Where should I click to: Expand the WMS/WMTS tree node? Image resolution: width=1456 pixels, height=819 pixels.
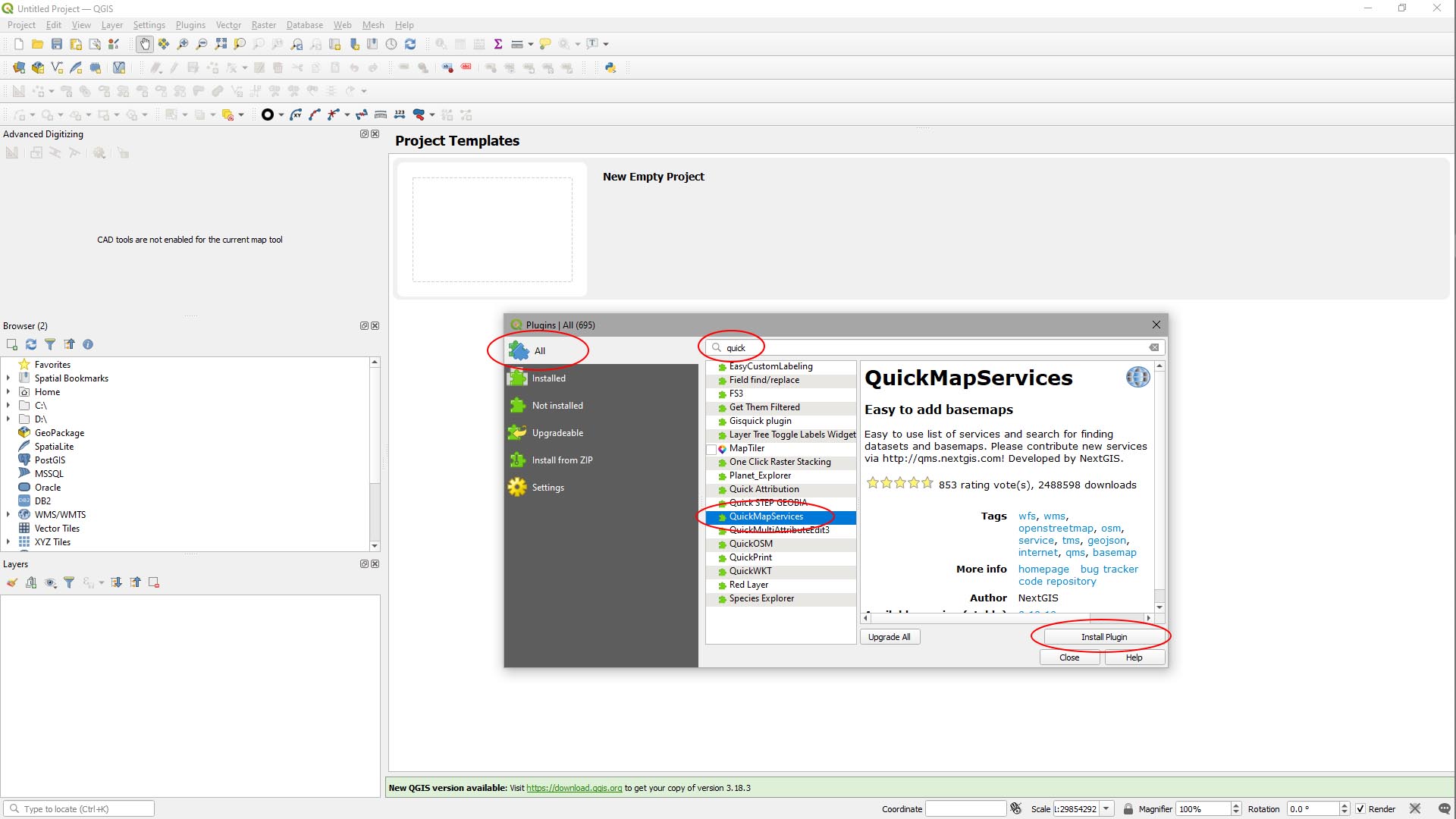[x=8, y=514]
